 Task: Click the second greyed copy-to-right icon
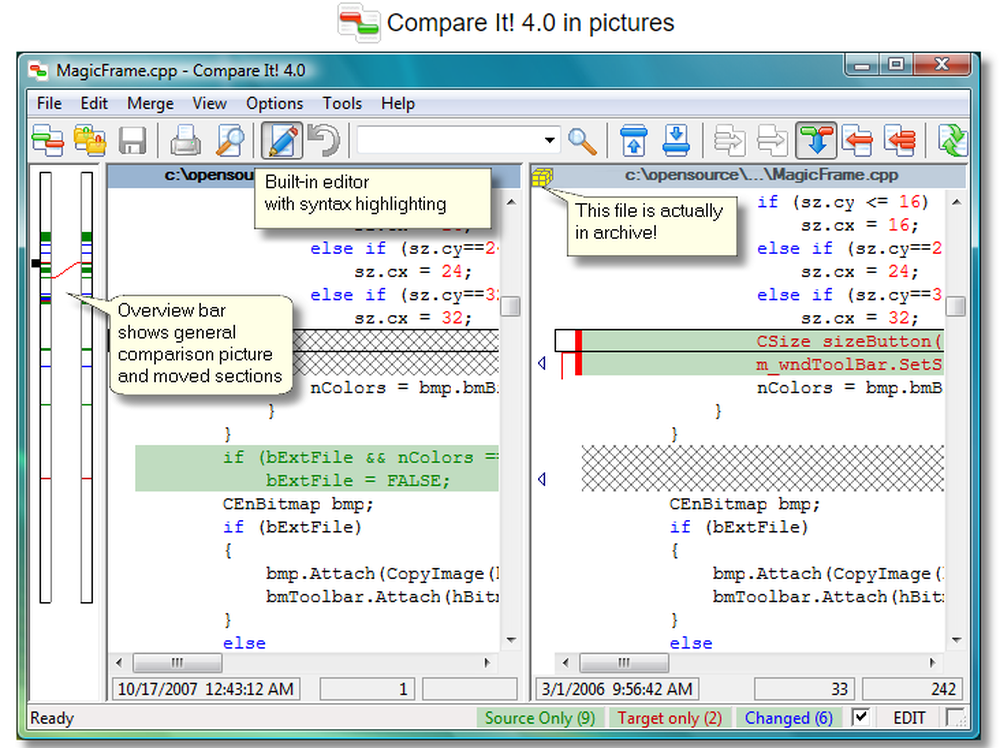(x=772, y=140)
